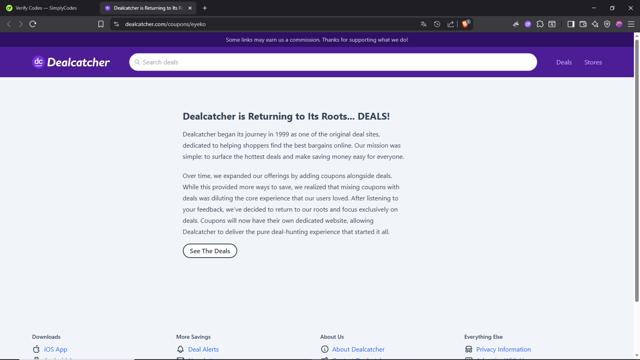
Task: Go forward in browser history
Action: tap(20, 24)
